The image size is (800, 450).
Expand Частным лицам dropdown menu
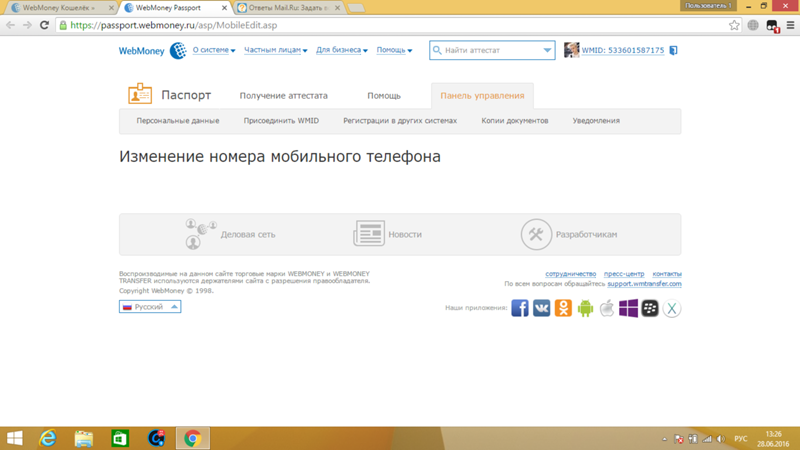[x=276, y=50]
